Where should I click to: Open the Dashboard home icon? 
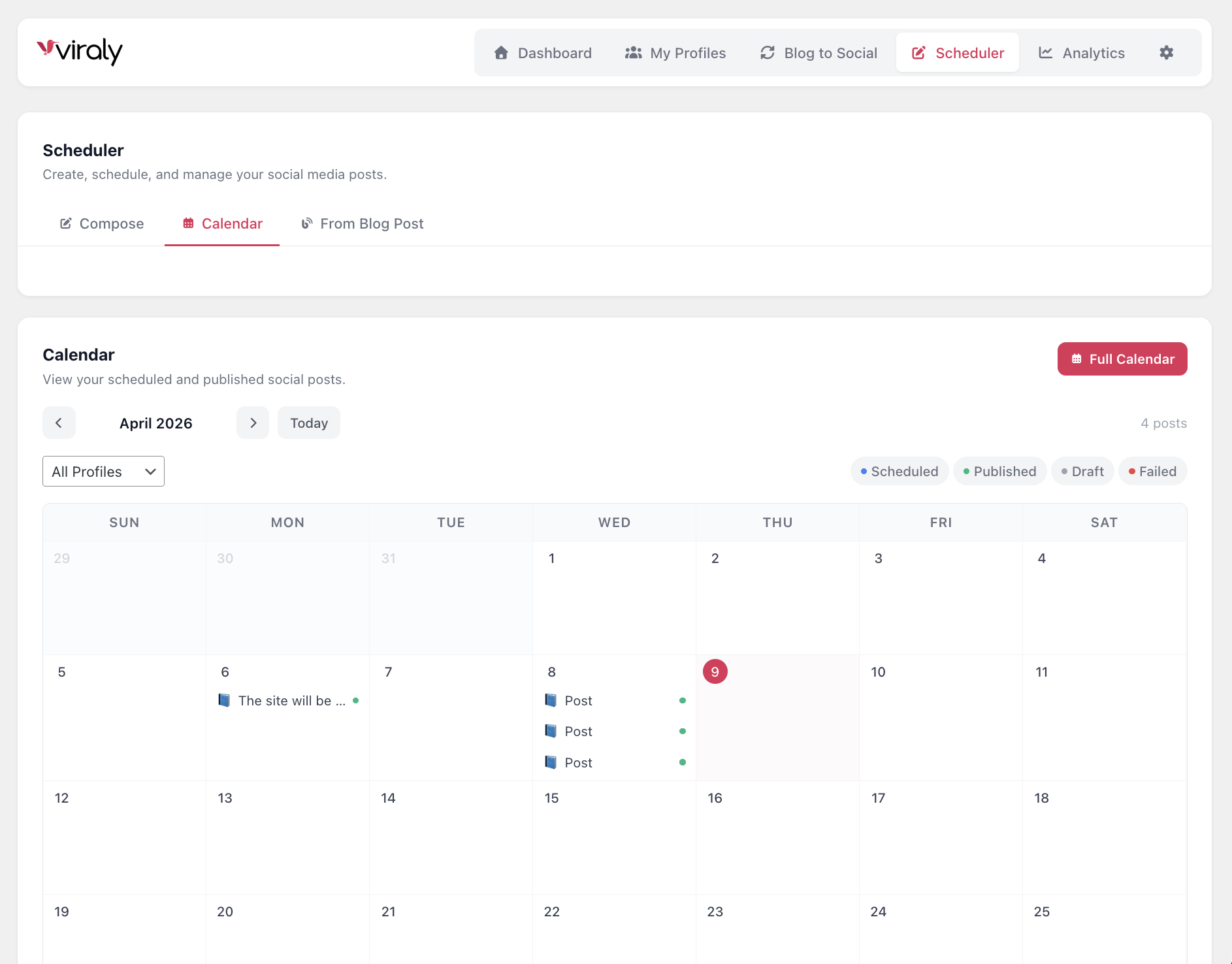pyautogui.click(x=501, y=53)
